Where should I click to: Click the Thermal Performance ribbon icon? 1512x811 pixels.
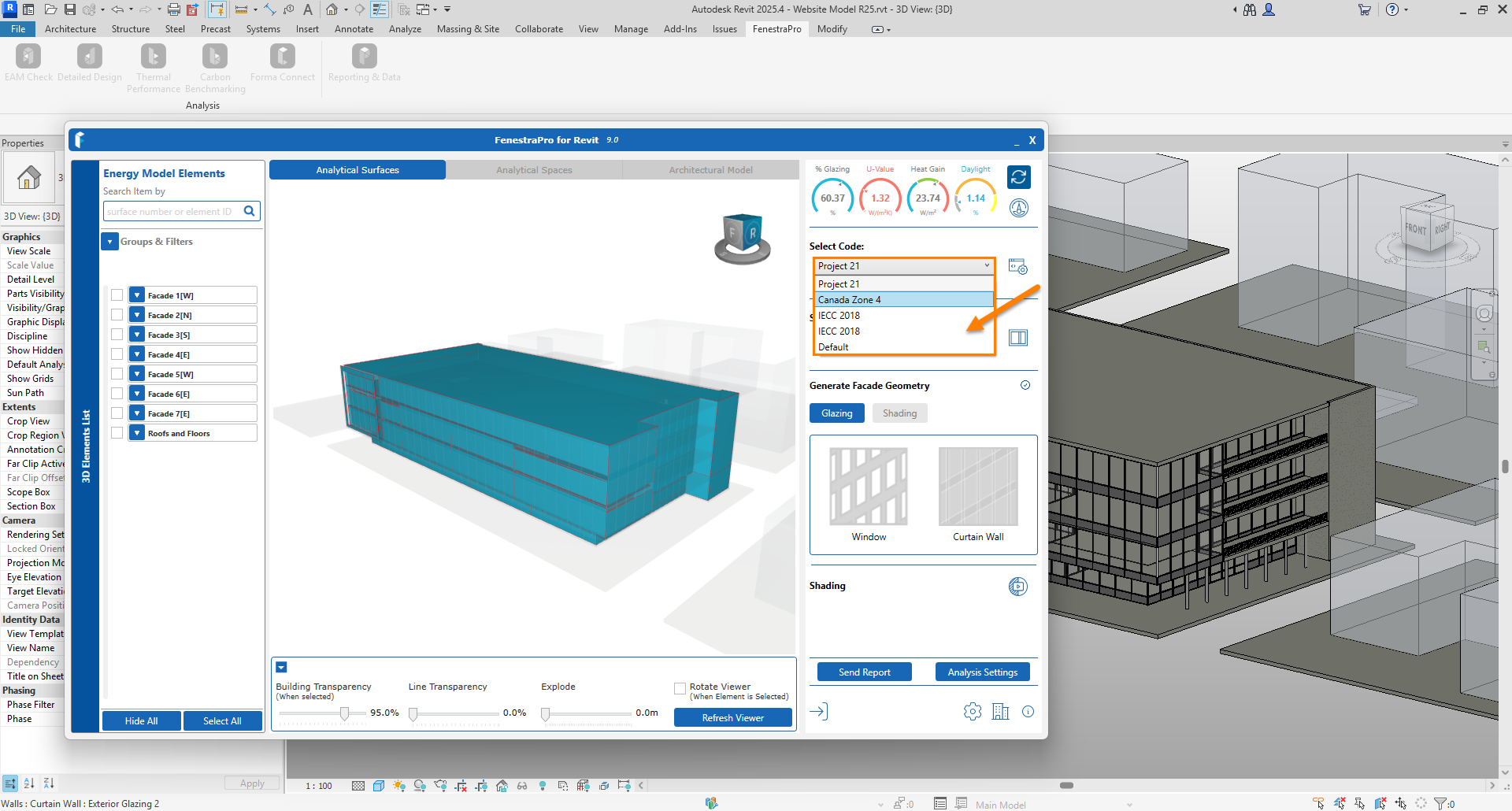154,57
